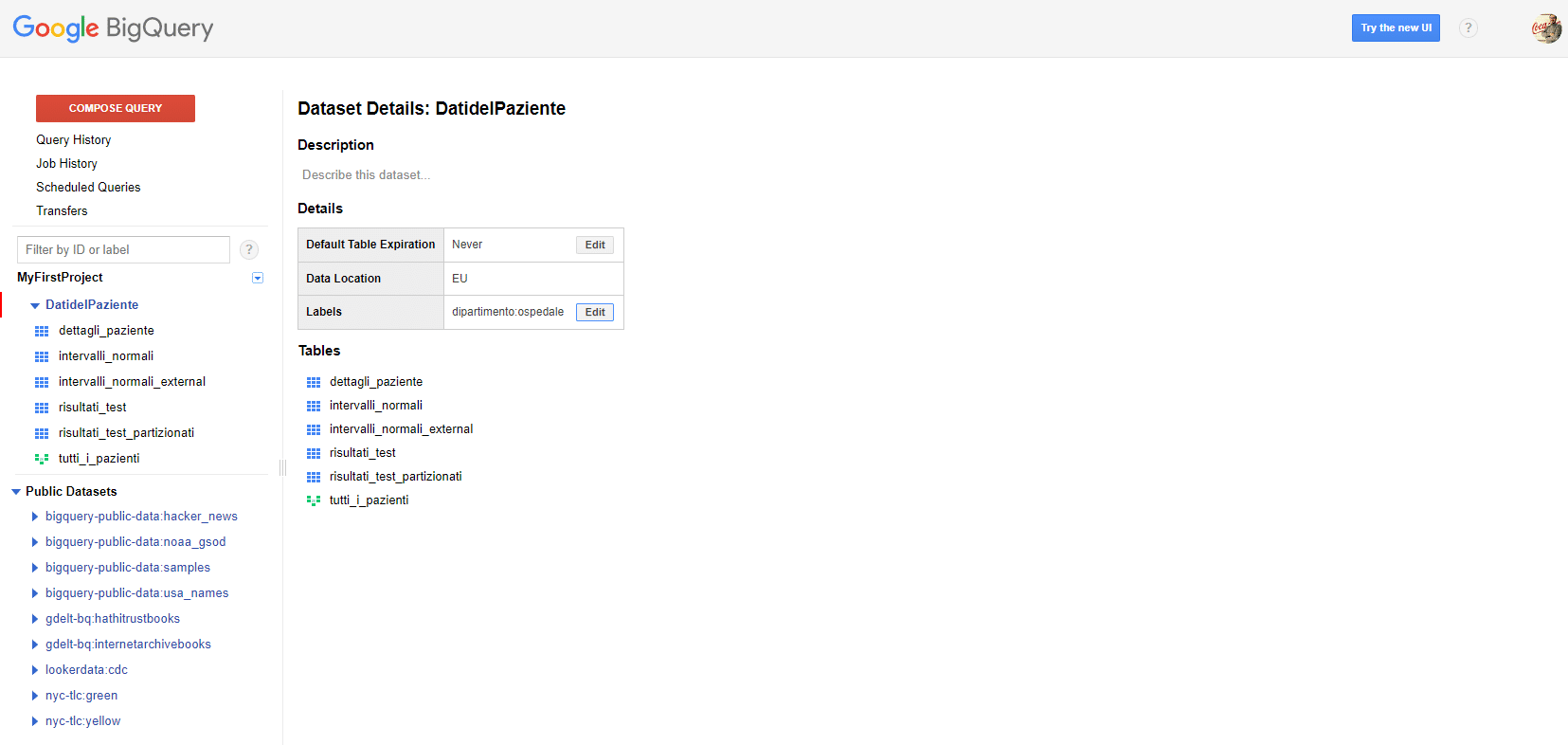Click the Google BigQuery logo
Viewport: 1568px width, 745px height.
coord(113,28)
